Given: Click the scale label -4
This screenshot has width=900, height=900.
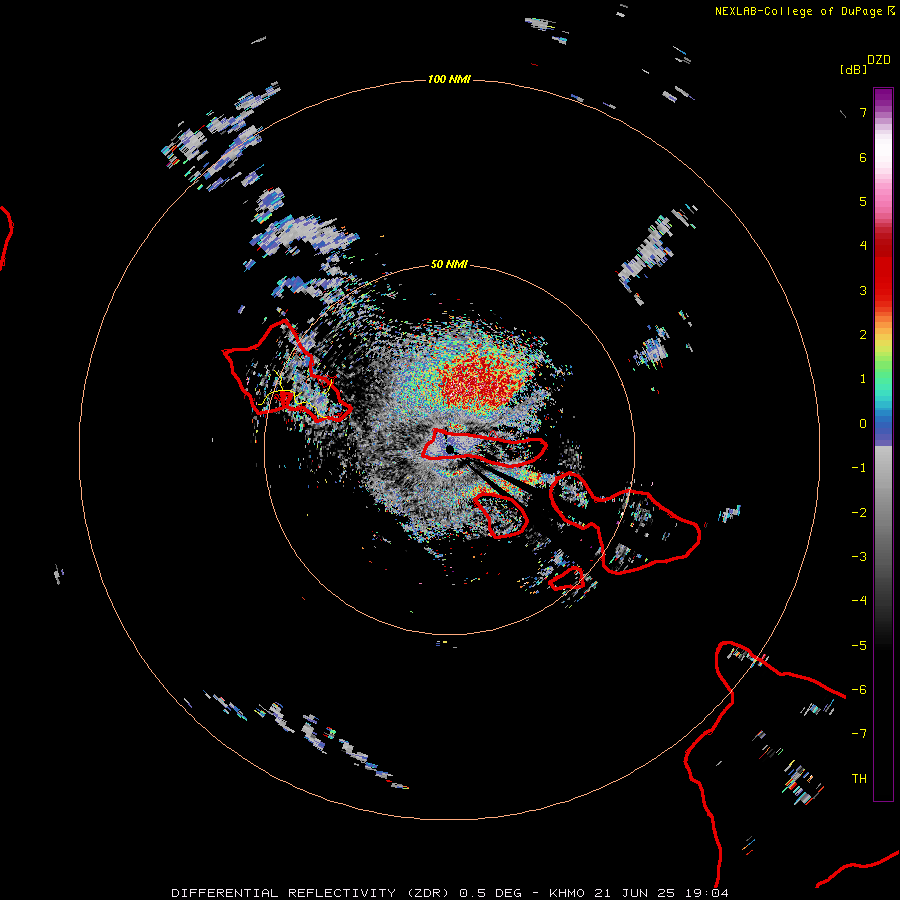Looking at the screenshot, I should point(859,600).
